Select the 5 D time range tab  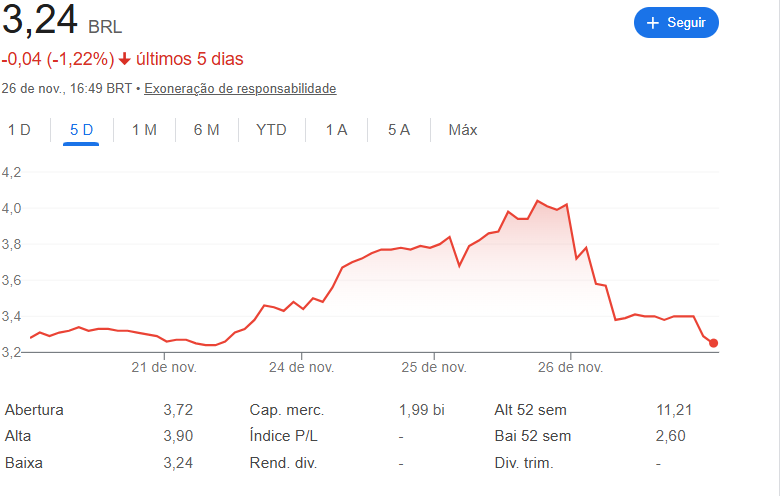point(81,130)
